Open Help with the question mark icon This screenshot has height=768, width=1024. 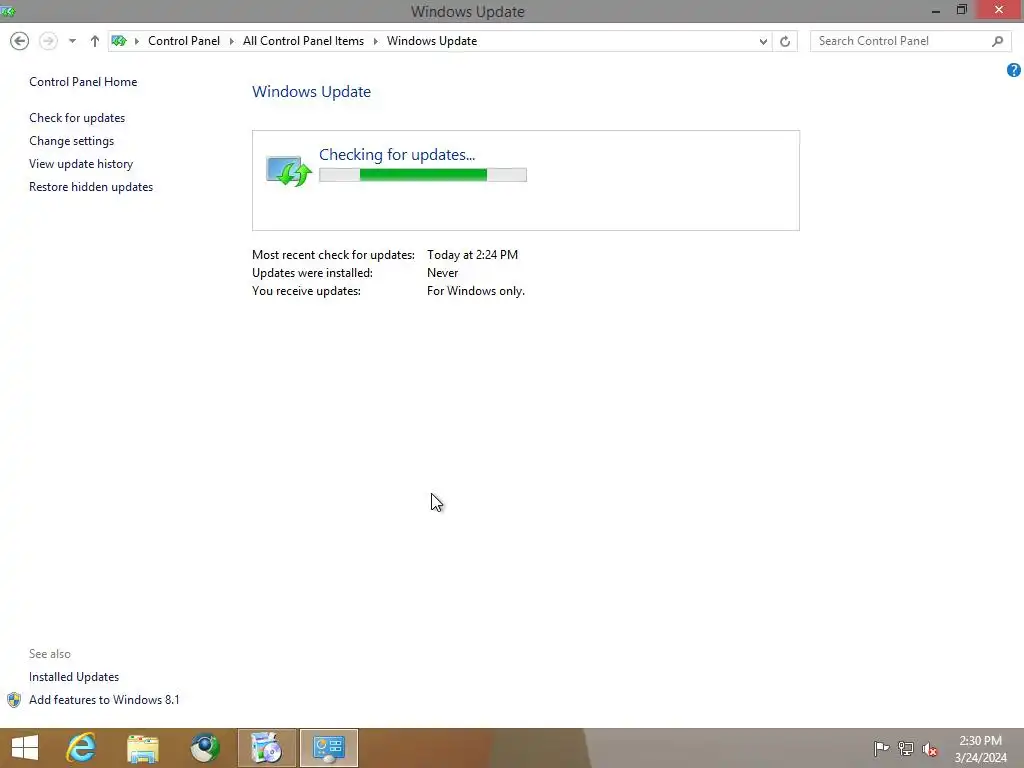tap(1014, 70)
